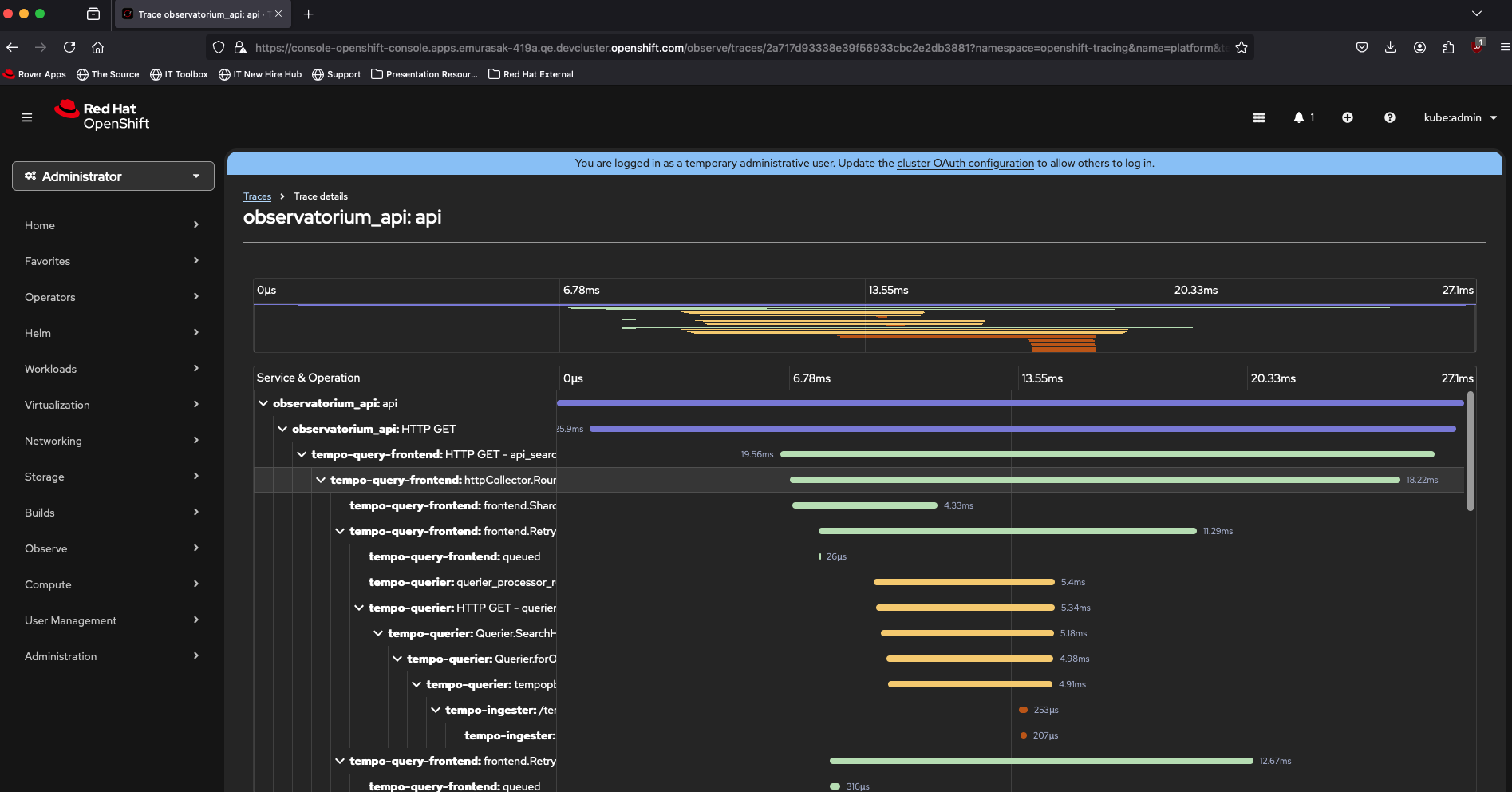Toggle the hamburger navigation menu
1512x792 pixels.
pos(27,117)
